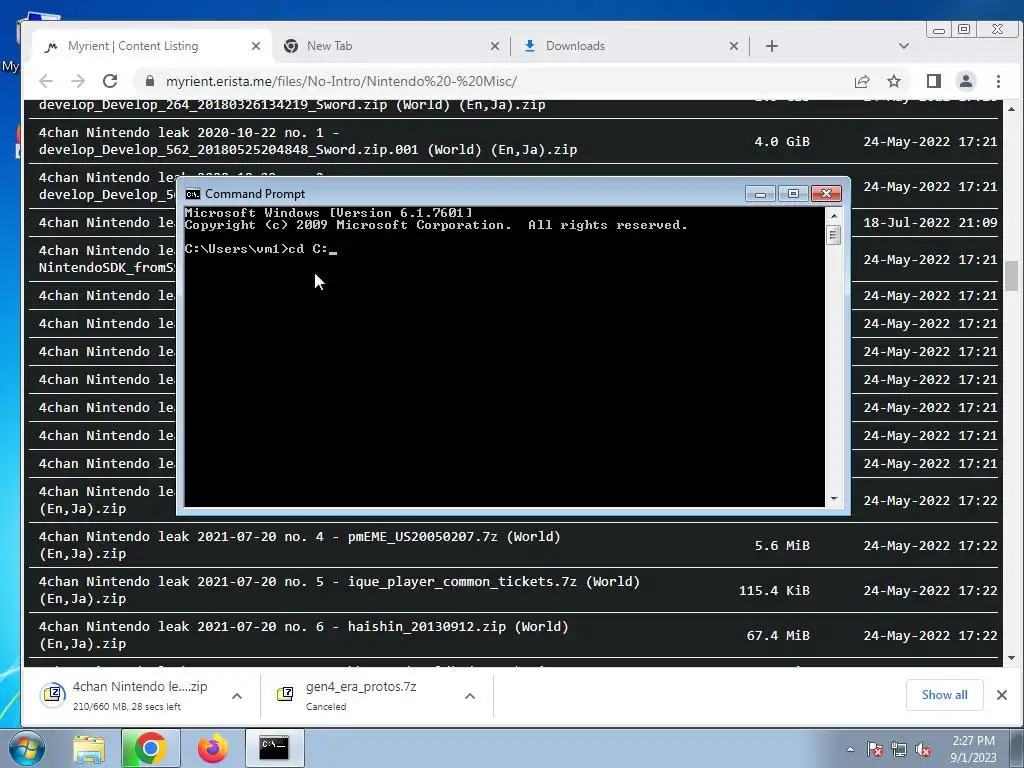
Task: Close the Myrient Content Listing tab
Action: [x=256, y=46]
